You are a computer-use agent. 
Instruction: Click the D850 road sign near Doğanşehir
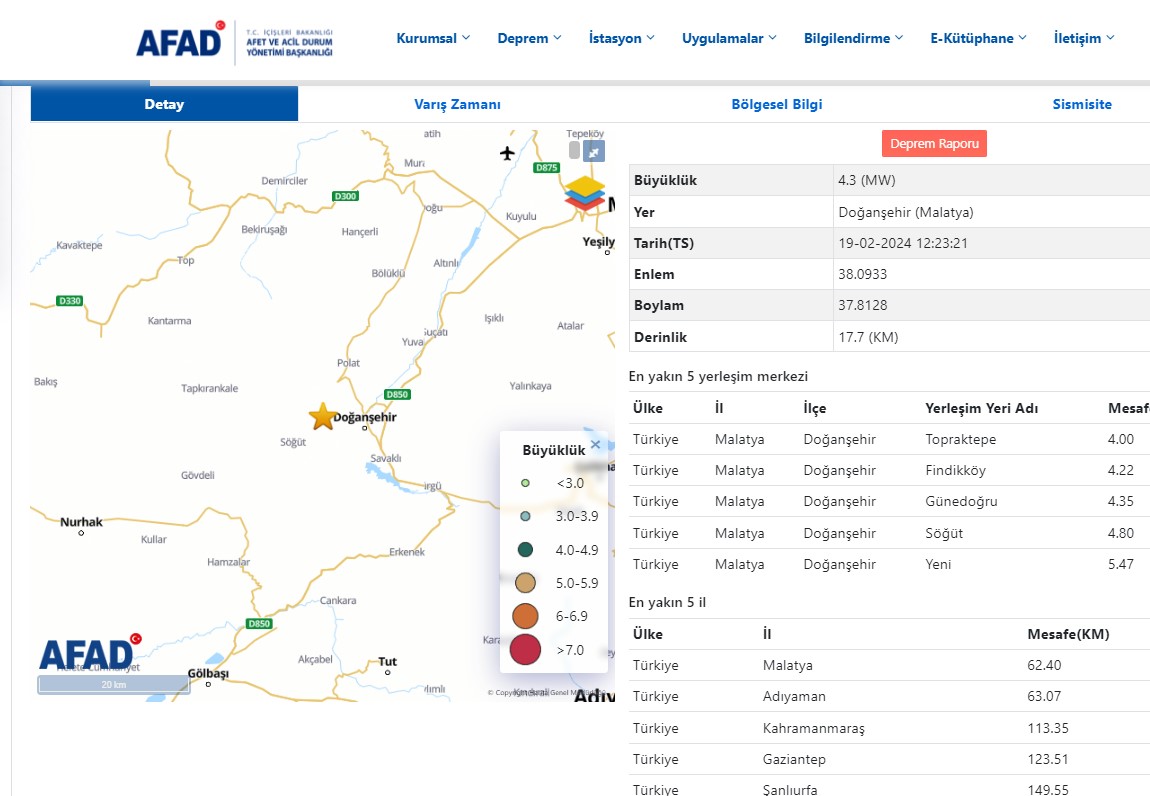(x=397, y=394)
